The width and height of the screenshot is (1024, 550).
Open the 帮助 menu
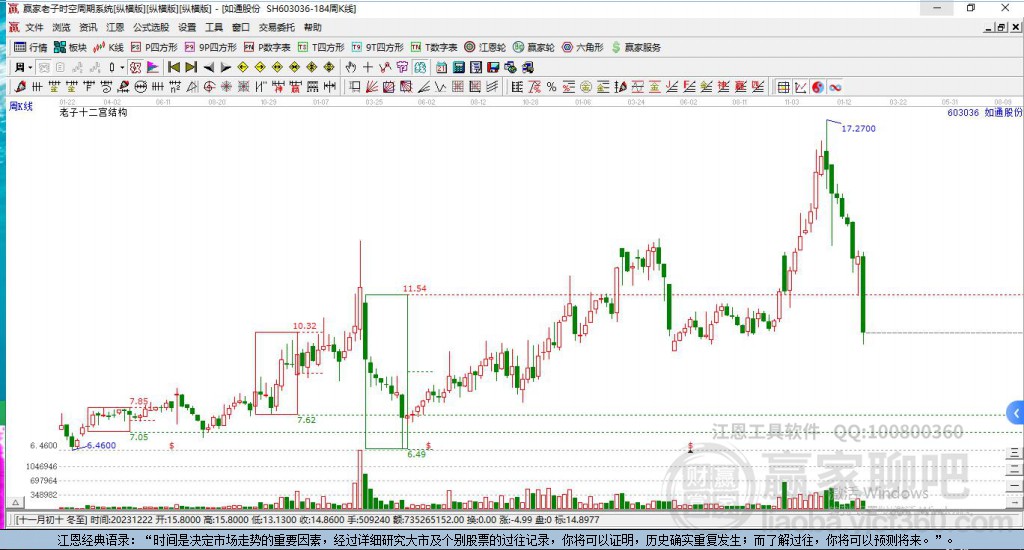(313, 27)
